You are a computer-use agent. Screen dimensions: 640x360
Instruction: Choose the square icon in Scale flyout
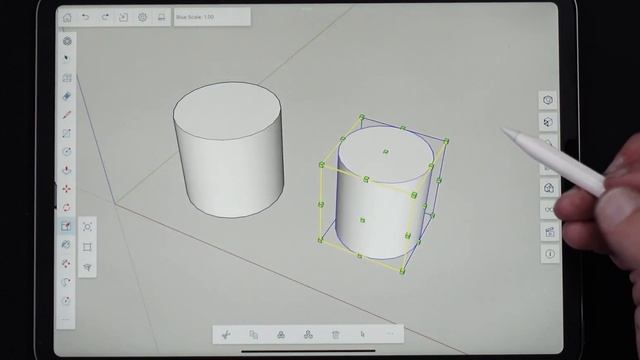coord(87,247)
